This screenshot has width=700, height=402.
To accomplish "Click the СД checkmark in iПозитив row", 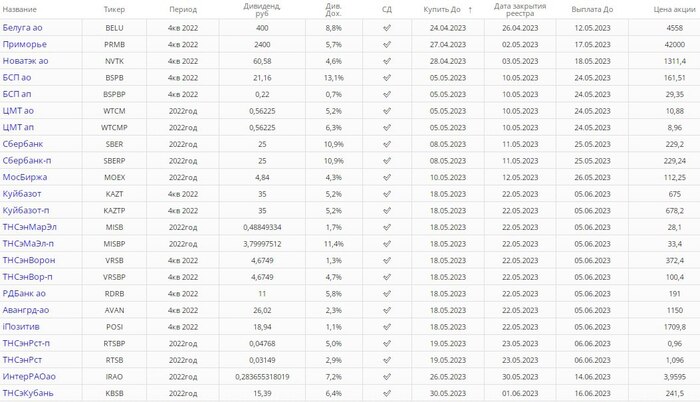I will [x=386, y=327].
